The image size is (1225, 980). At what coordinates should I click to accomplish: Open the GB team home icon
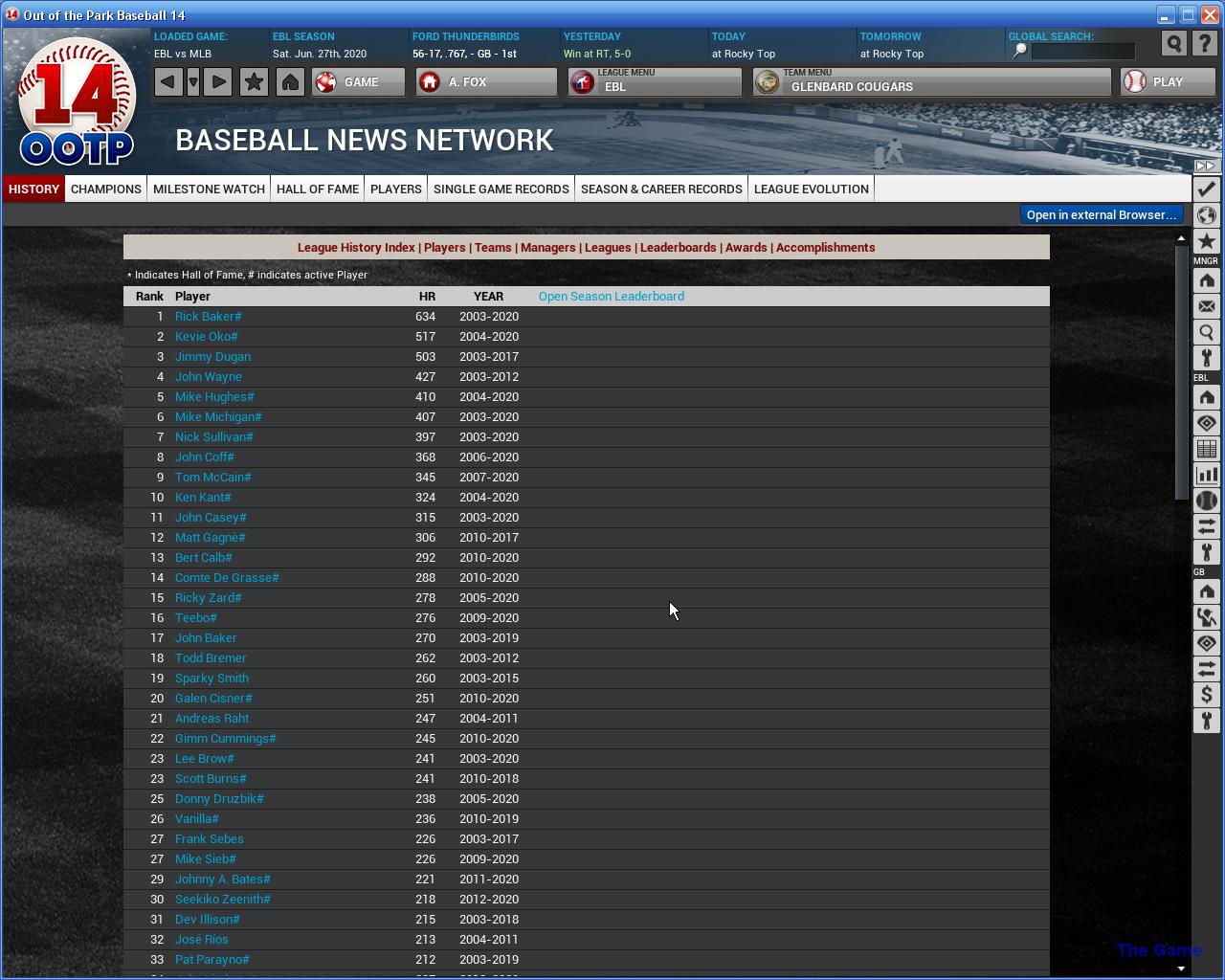click(x=1206, y=591)
